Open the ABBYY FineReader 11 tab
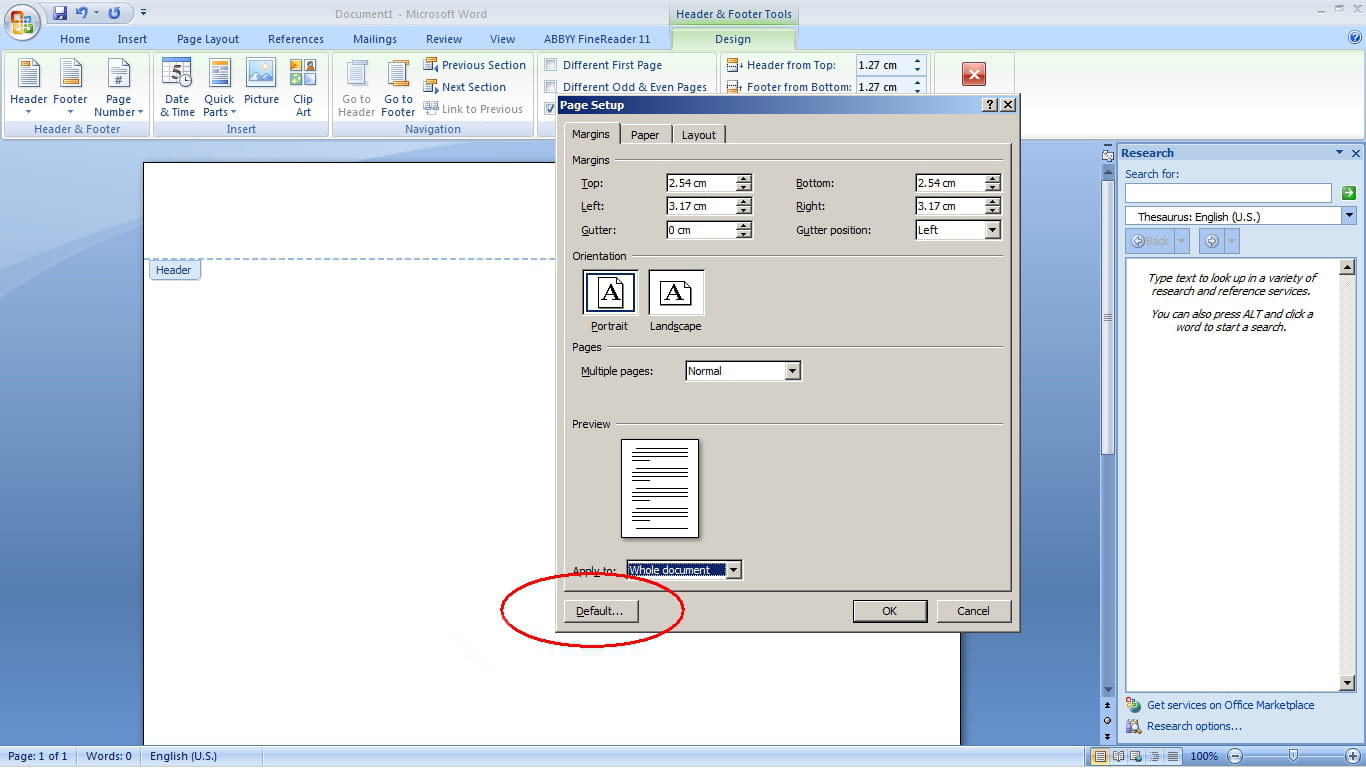Screen dimensions: 1366x768 [597, 39]
